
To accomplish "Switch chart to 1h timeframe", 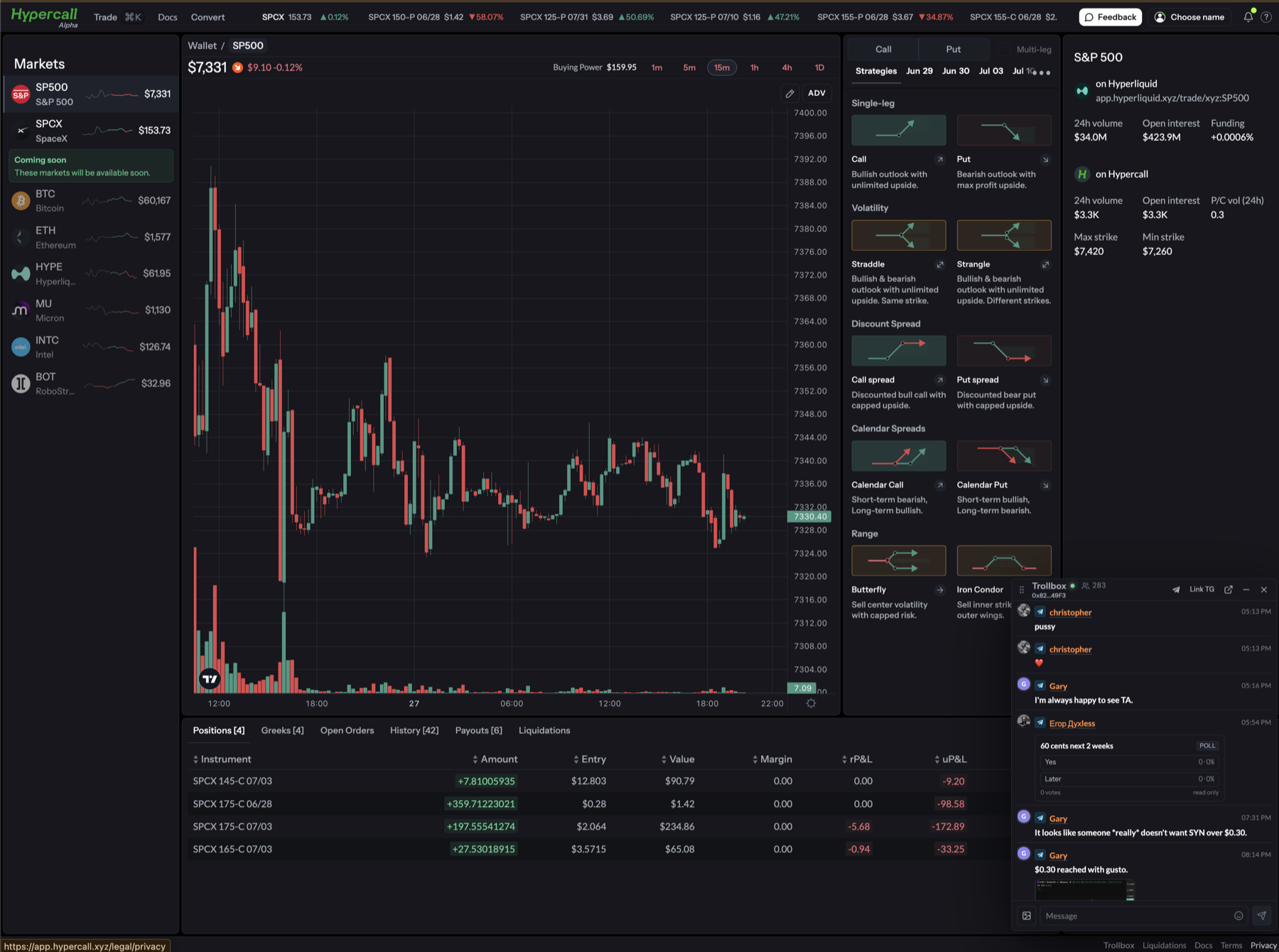I will point(755,67).
